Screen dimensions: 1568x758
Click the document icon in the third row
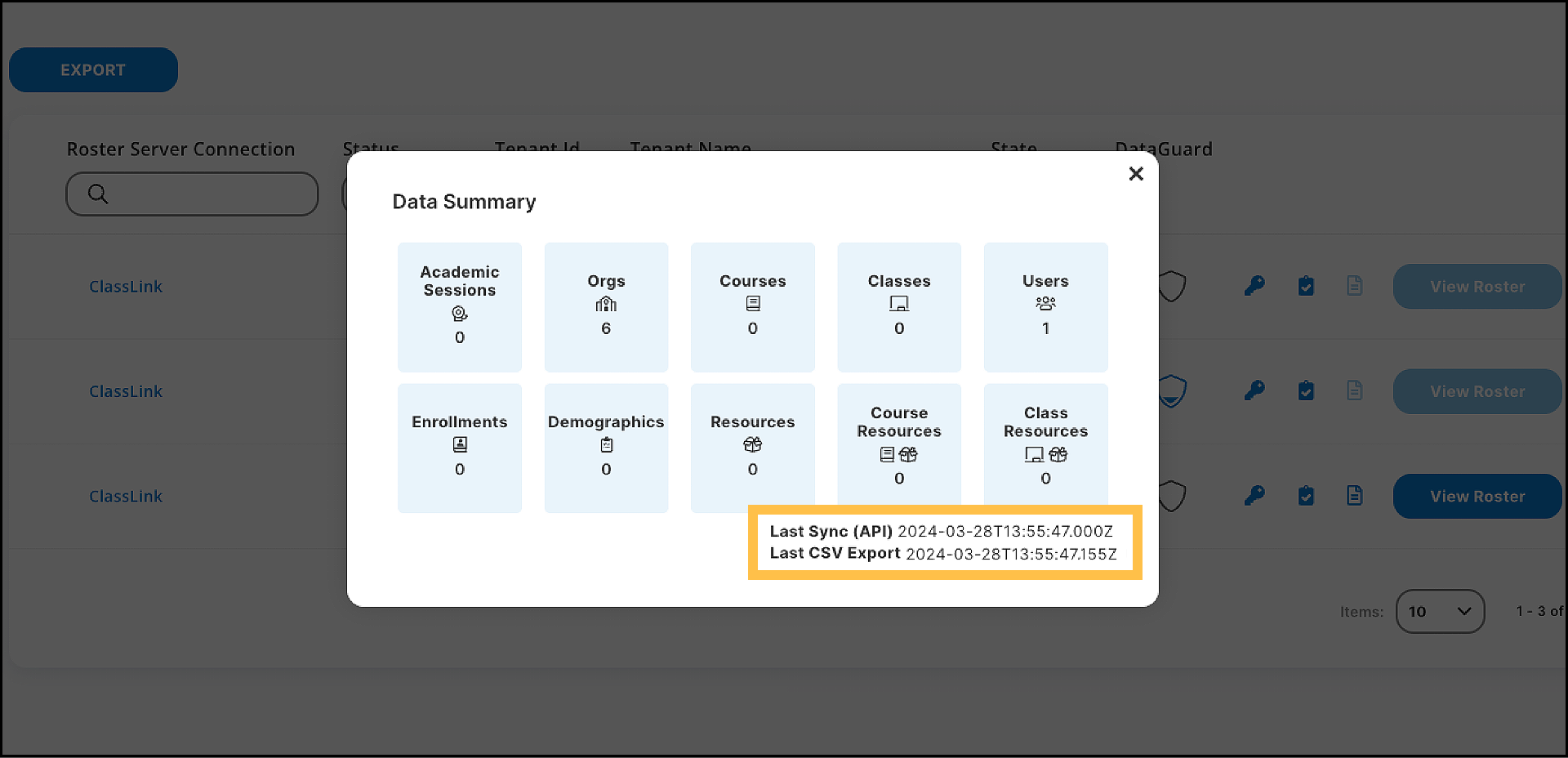[x=1355, y=495]
